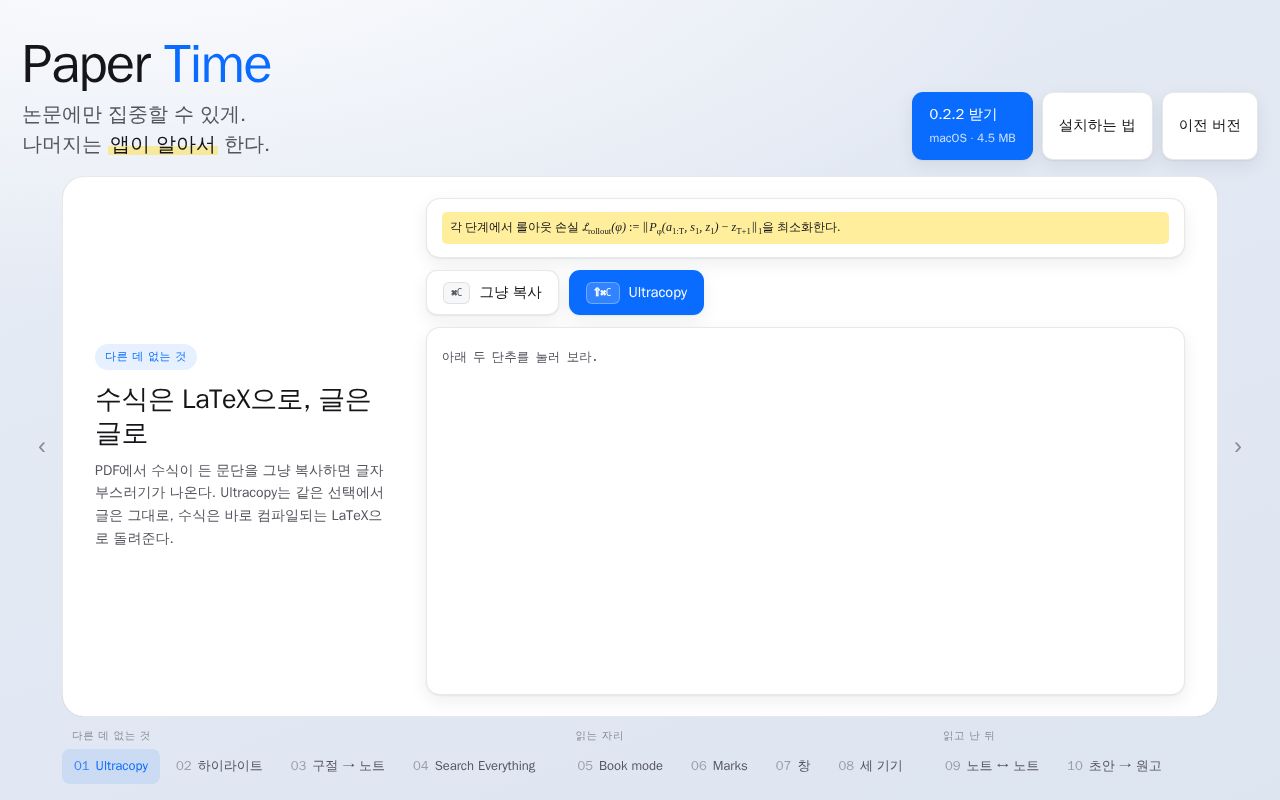Open the 이전 버전 previous versions
This screenshot has height=800, width=1280.
(x=1210, y=126)
